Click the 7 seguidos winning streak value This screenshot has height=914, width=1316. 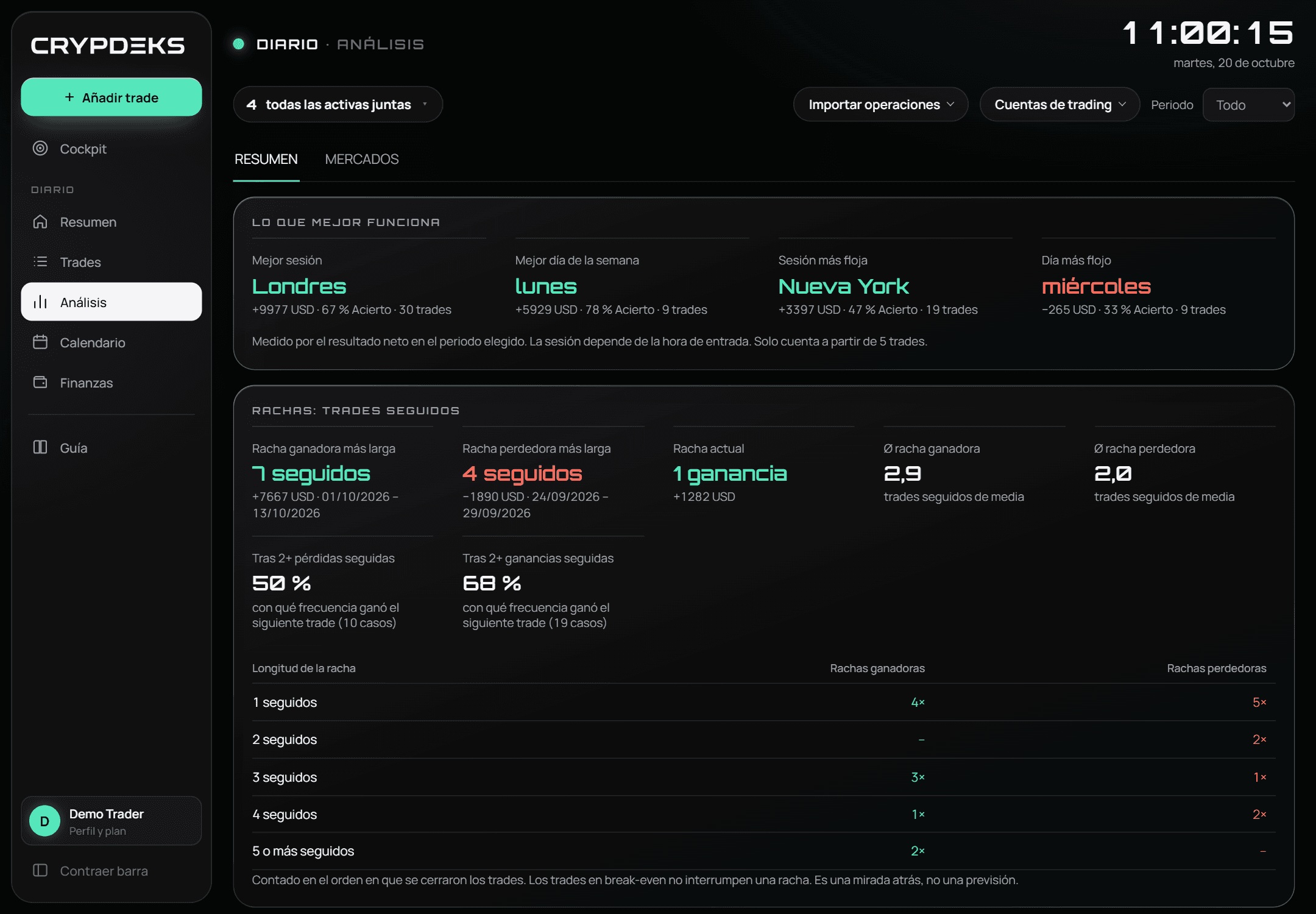click(311, 473)
